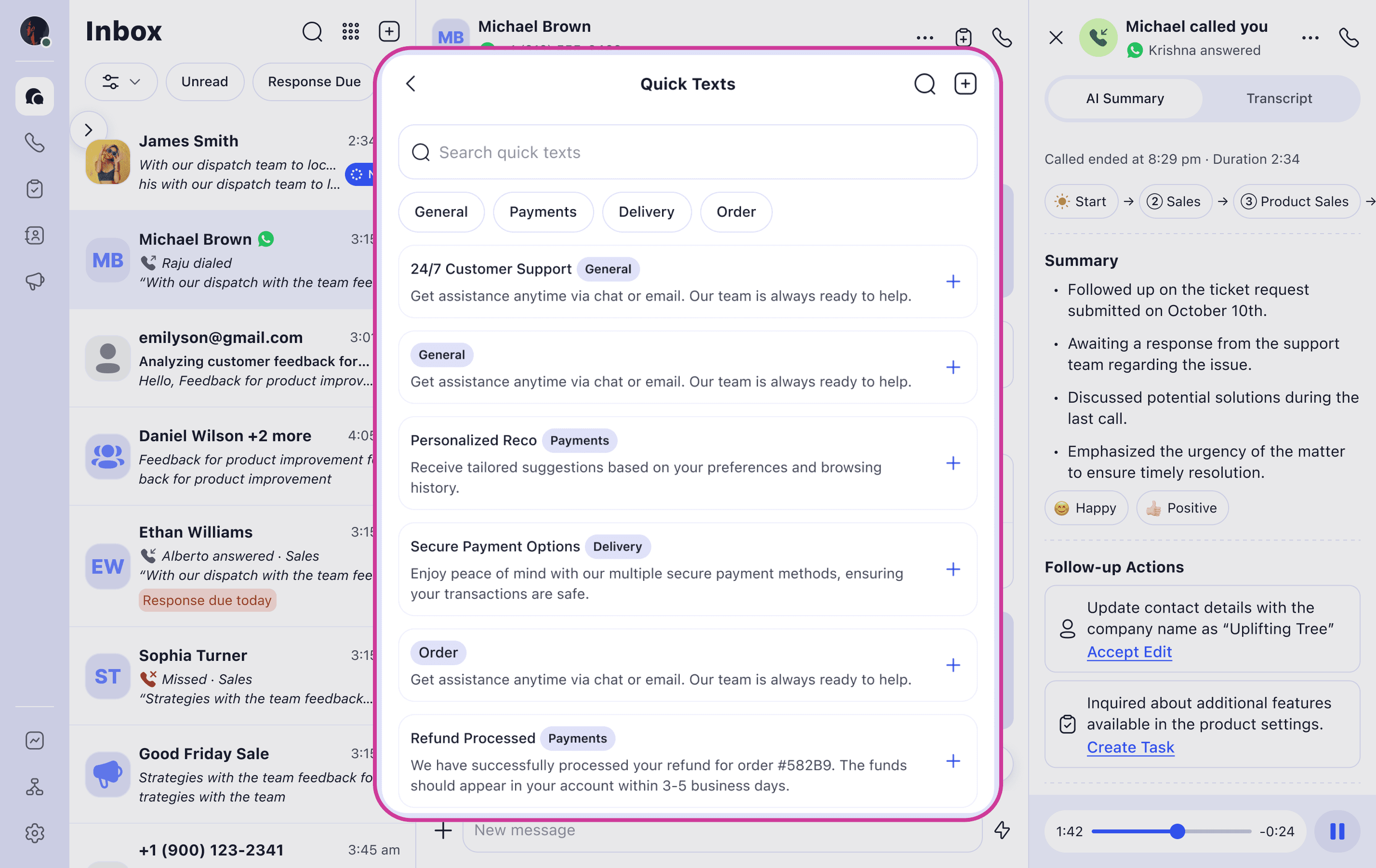Click in the Search quick texts field
1376x868 pixels.
coord(687,152)
